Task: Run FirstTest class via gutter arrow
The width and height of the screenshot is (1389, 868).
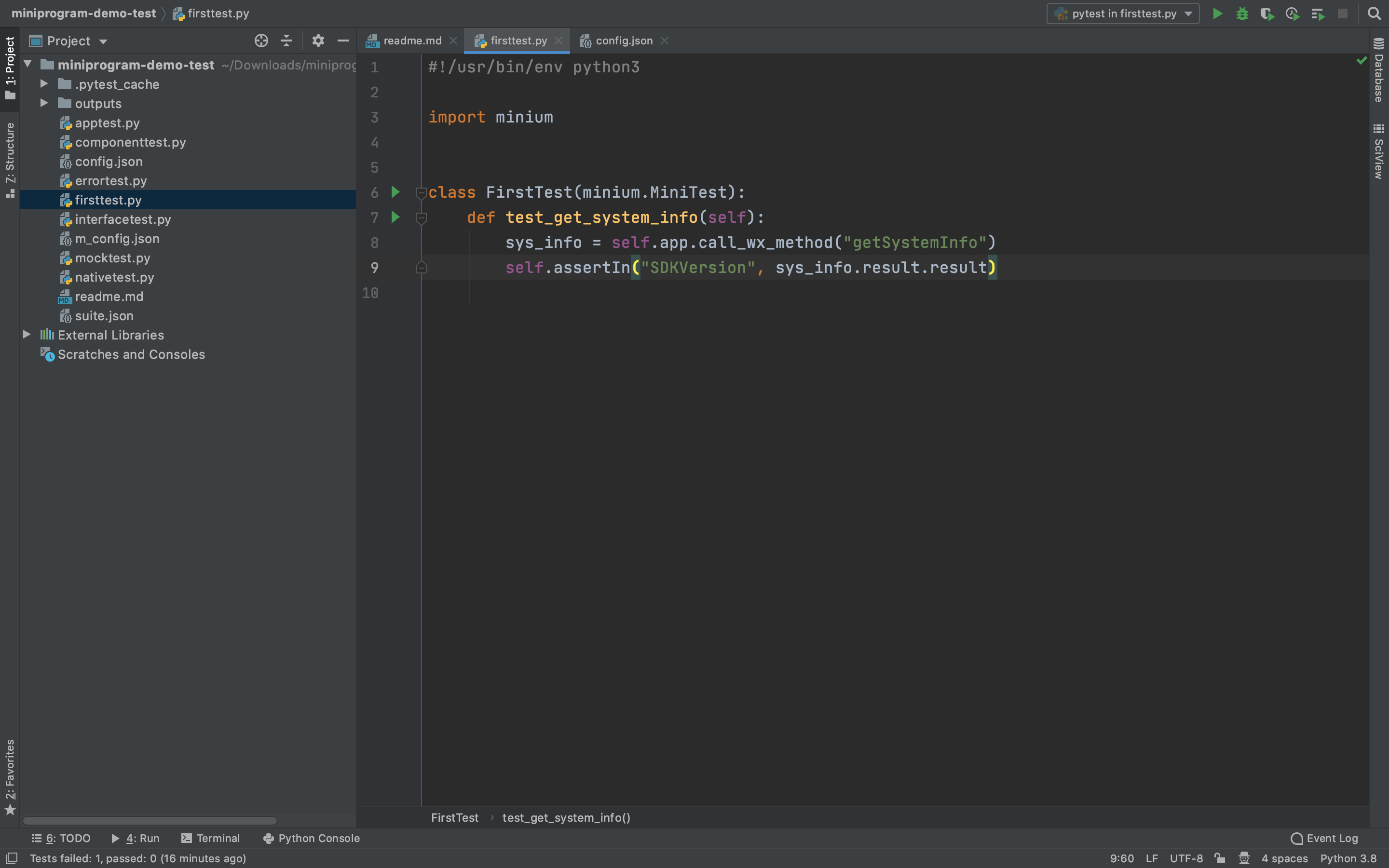Action: coord(395,192)
